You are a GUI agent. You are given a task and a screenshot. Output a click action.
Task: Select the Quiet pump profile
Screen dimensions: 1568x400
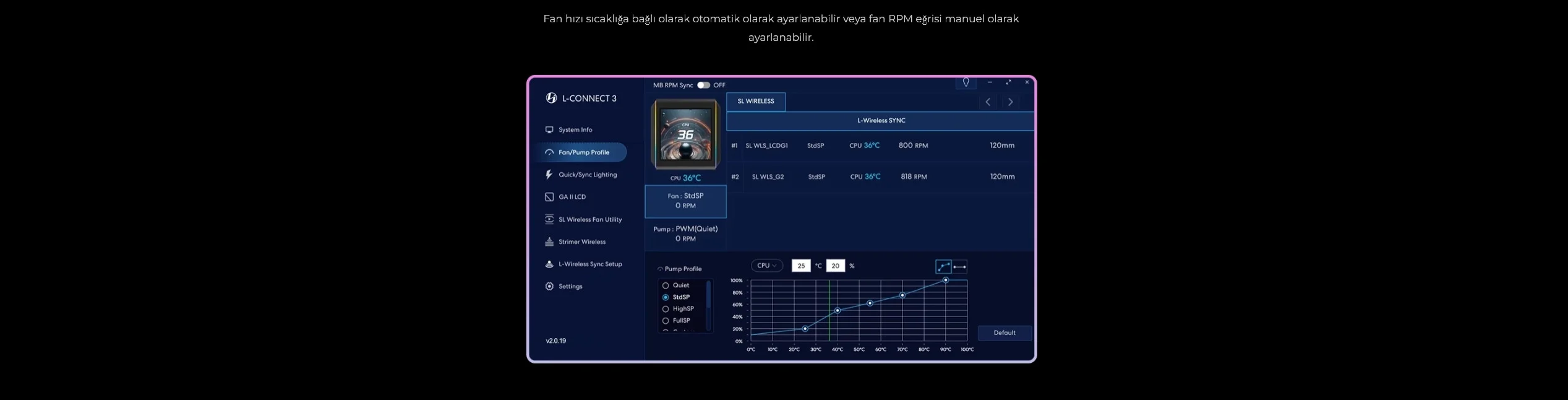(x=666, y=285)
